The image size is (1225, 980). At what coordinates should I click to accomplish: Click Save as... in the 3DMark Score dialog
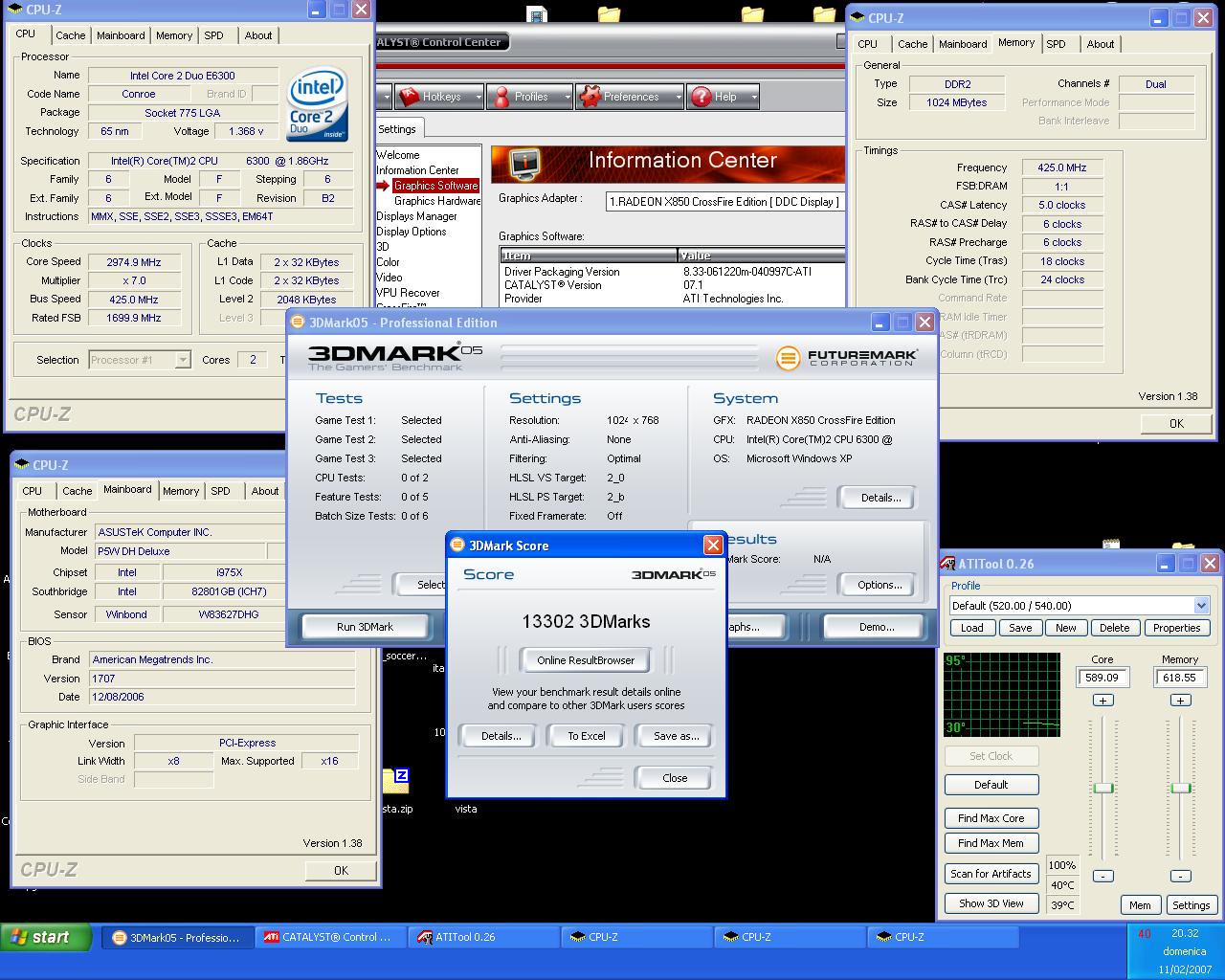[x=677, y=736]
